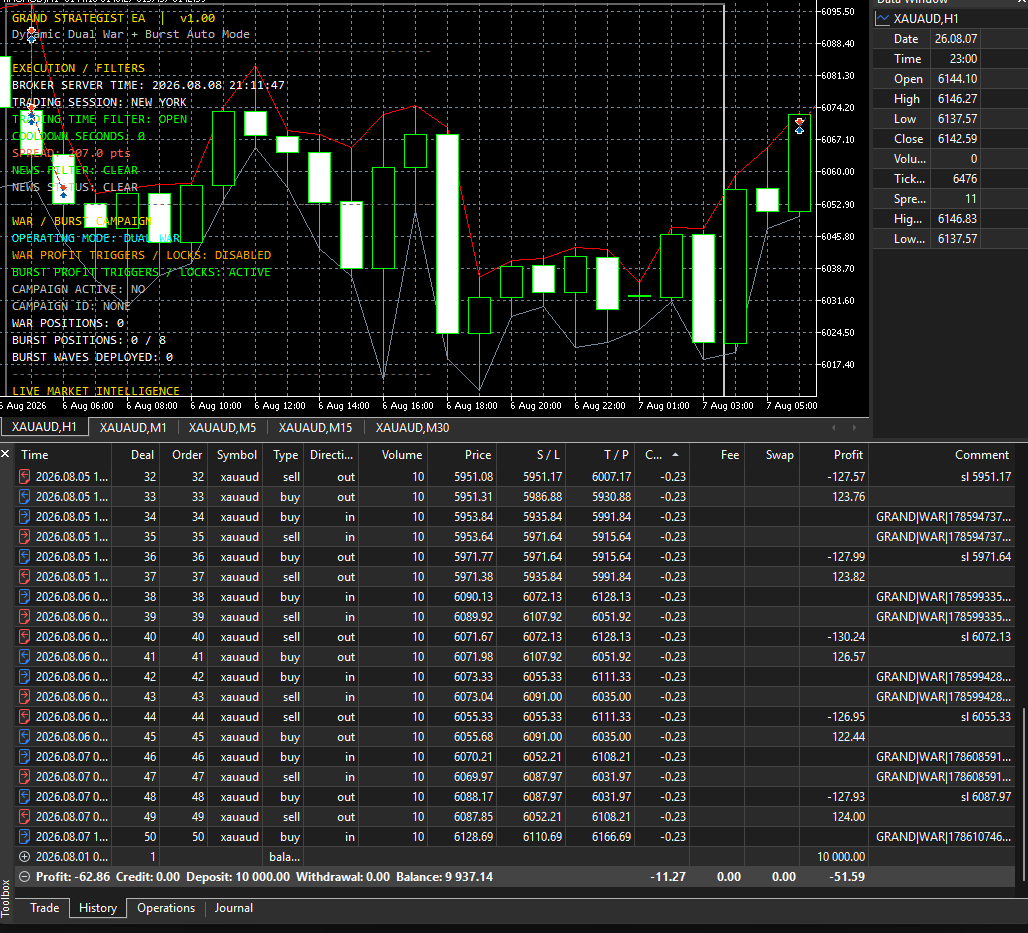Sort history by the Price column header
The width and height of the screenshot is (1028, 933).
tap(463, 454)
